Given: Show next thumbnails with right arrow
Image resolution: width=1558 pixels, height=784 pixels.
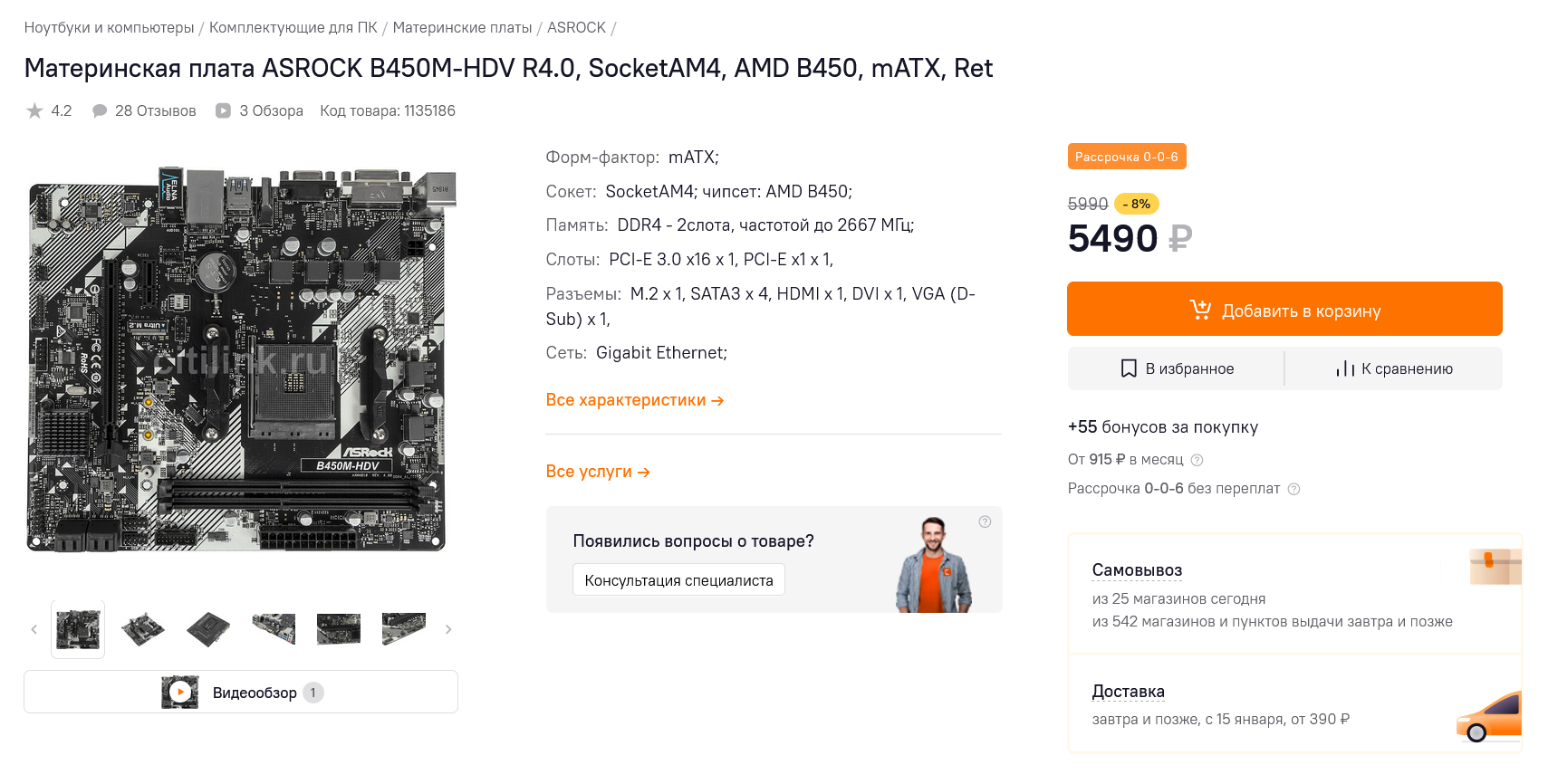Looking at the screenshot, I should 448,629.
